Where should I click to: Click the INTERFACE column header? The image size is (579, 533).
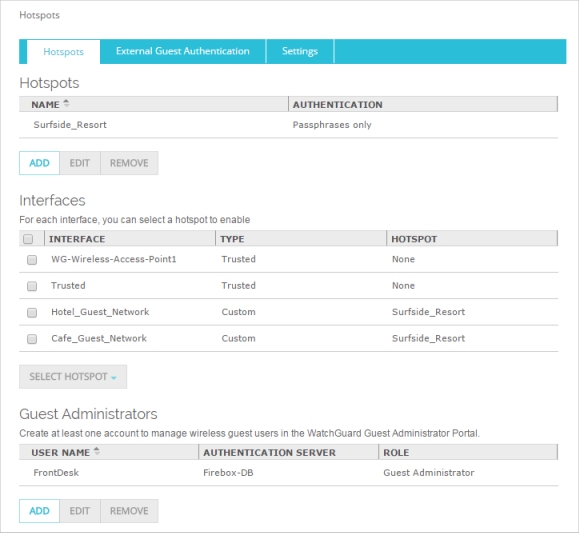coord(130,239)
